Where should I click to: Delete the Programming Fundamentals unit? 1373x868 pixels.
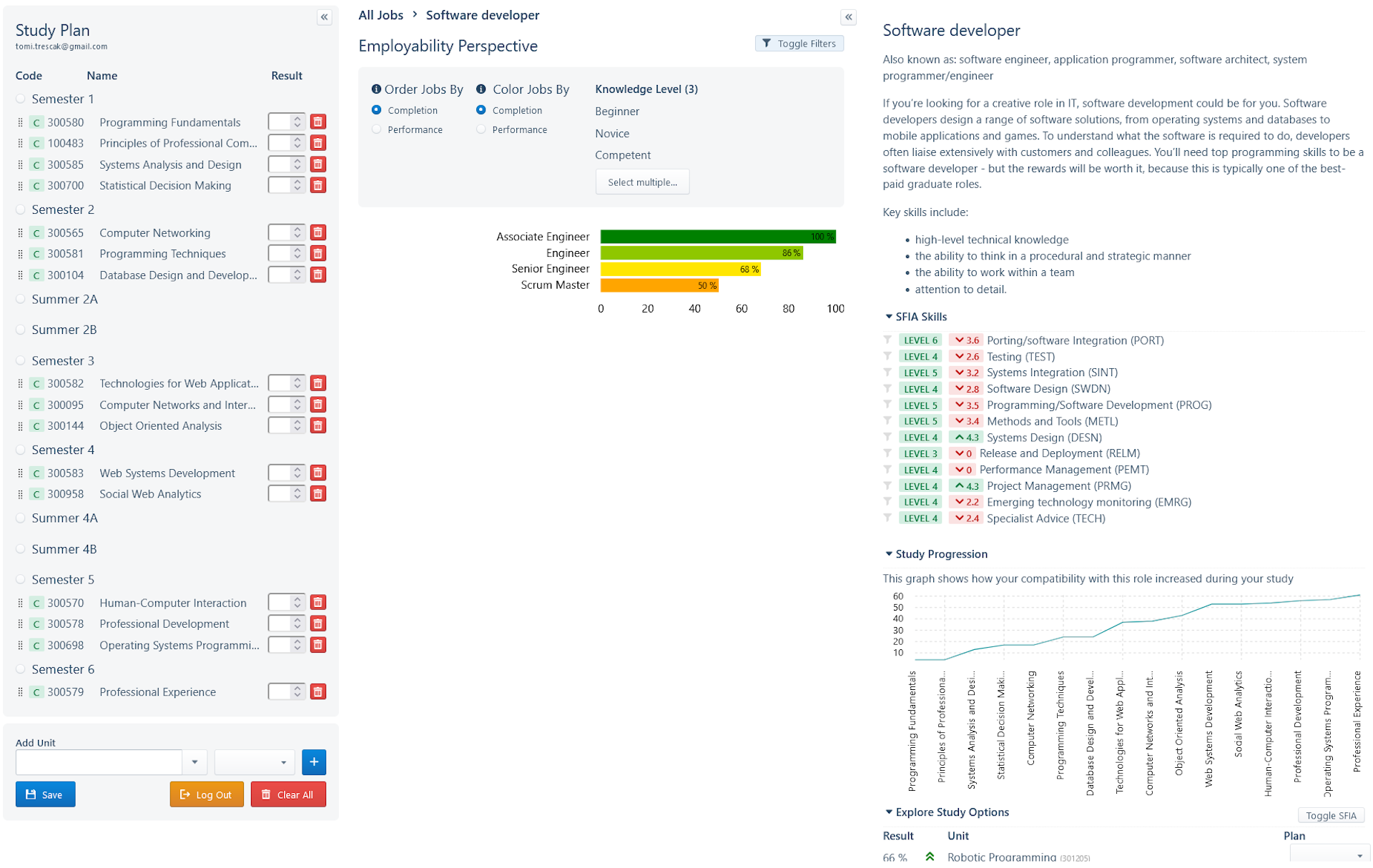click(x=318, y=122)
